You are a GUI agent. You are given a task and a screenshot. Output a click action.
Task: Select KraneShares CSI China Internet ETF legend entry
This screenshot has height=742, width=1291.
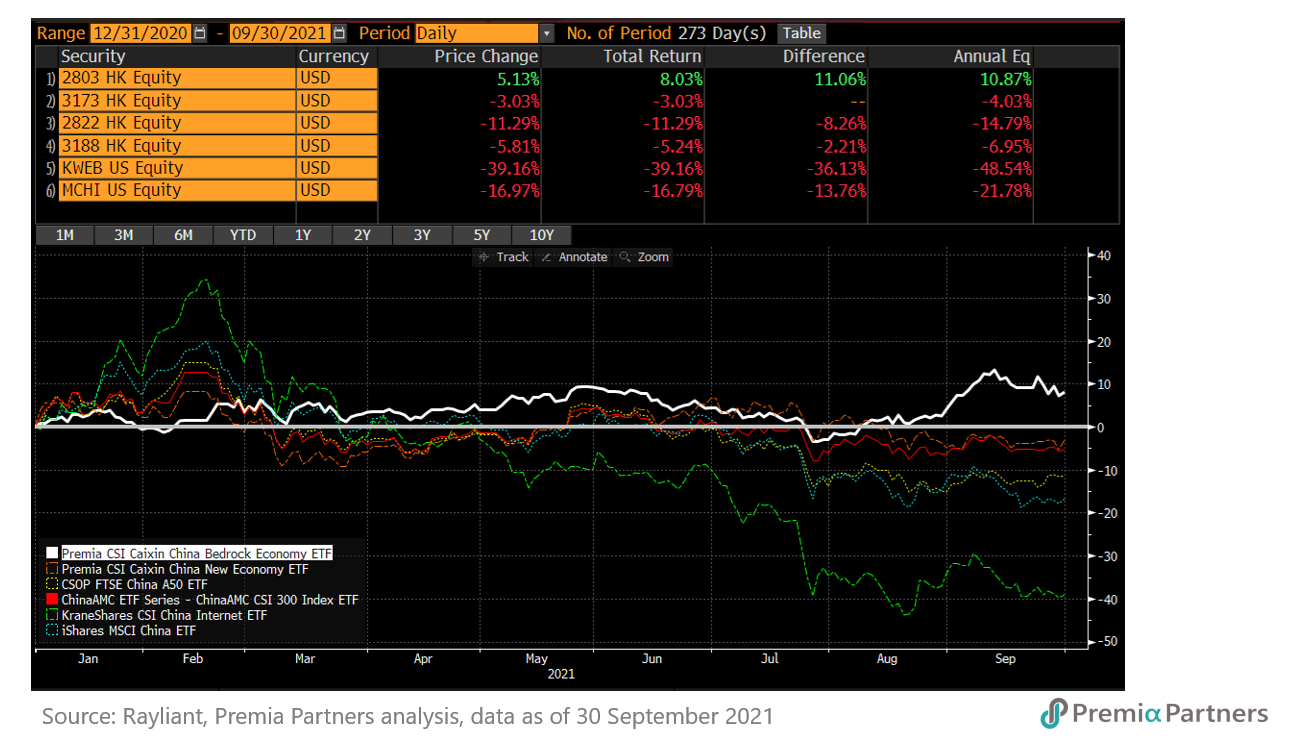pos(164,615)
